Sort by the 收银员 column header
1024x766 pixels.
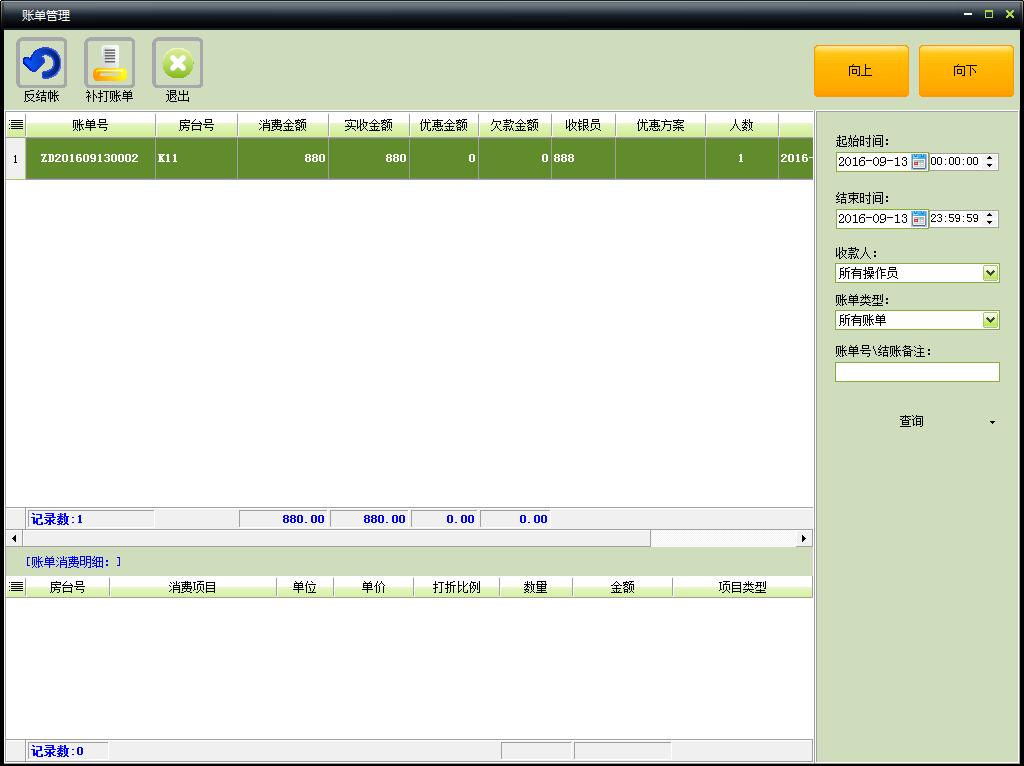(x=583, y=125)
